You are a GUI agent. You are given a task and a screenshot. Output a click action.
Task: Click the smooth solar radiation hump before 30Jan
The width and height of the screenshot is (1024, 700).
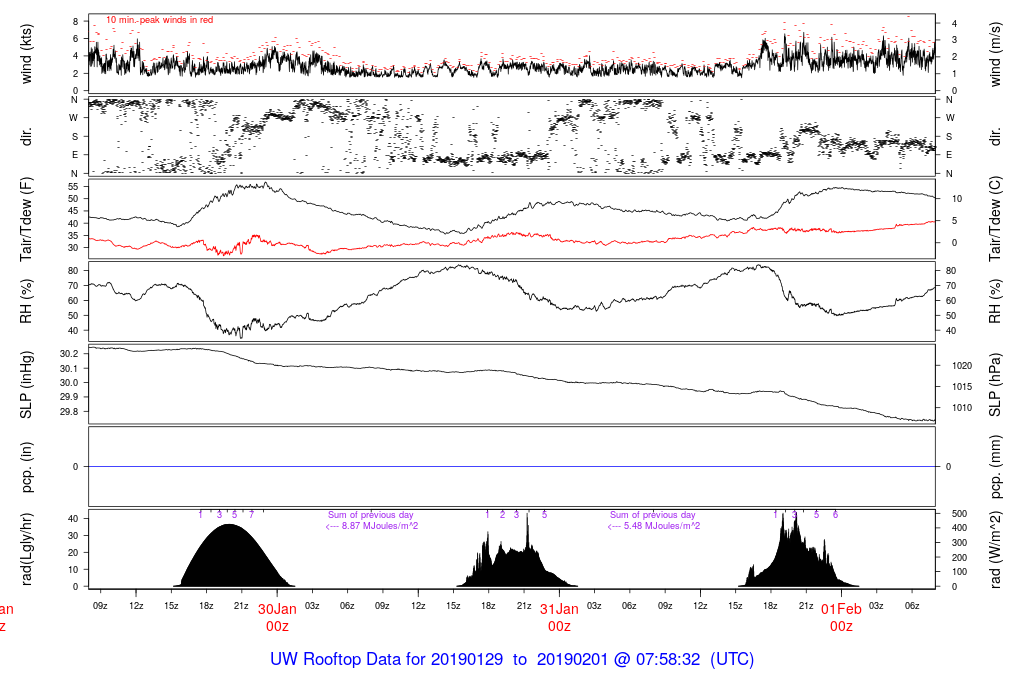pyautogui.click(x=229, y=555)
